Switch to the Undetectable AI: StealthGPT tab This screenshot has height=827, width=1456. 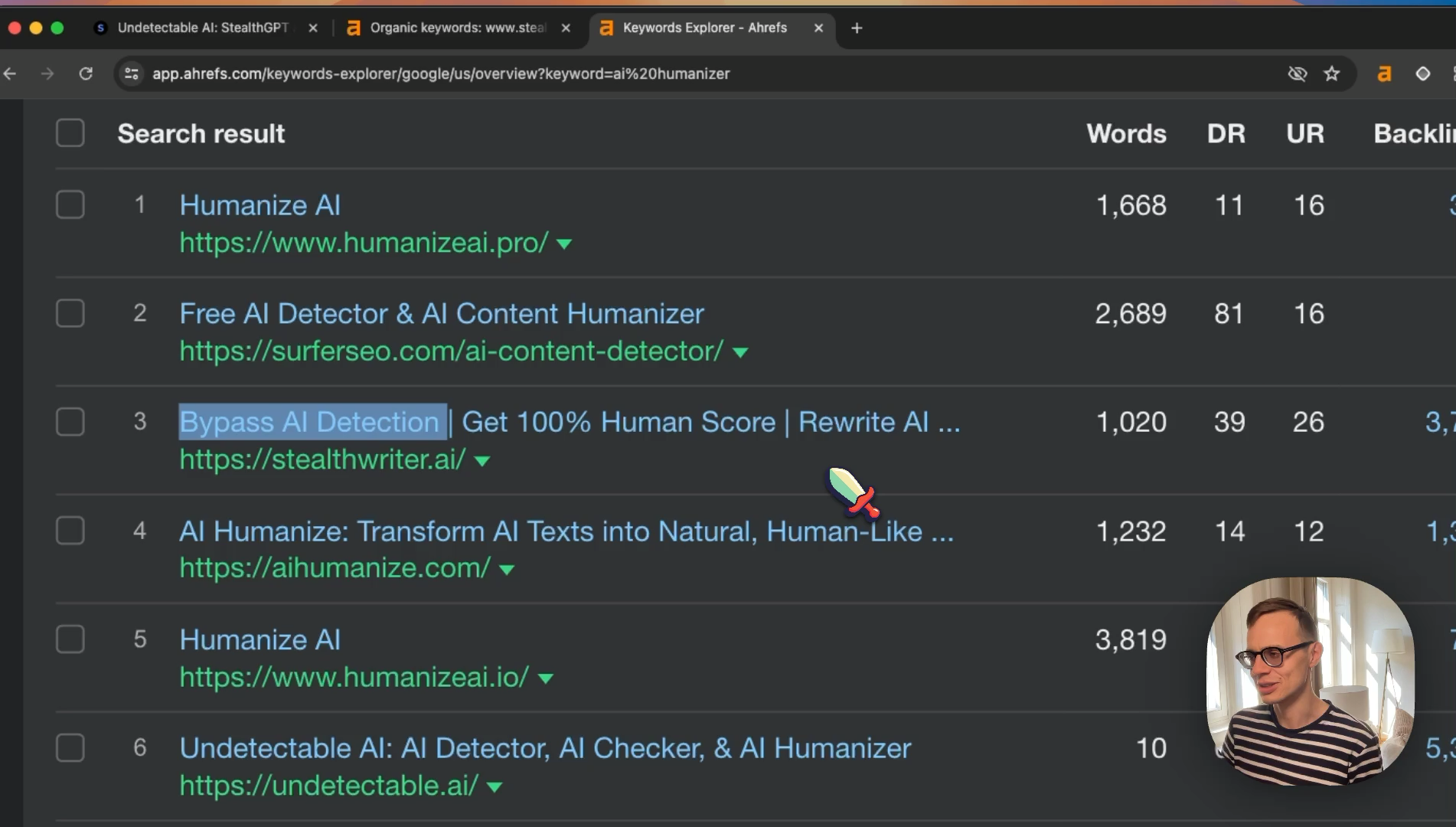(x=202, y=28)
